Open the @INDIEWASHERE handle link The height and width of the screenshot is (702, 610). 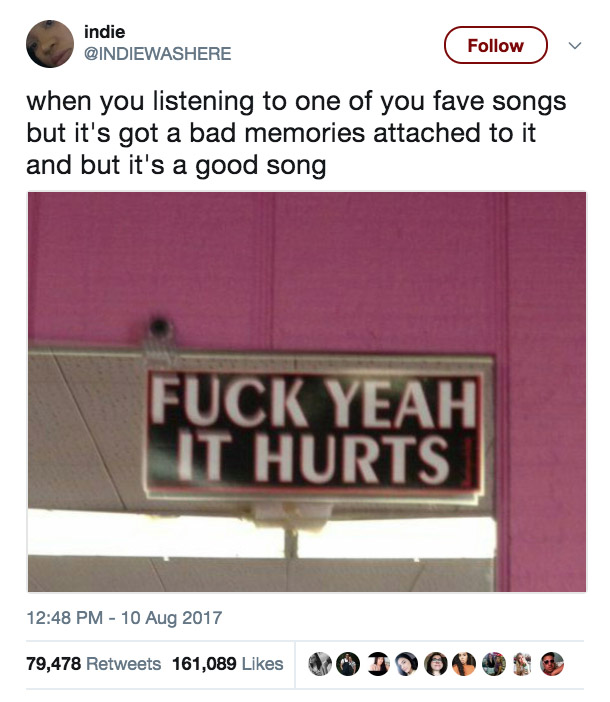coord(158,54)
